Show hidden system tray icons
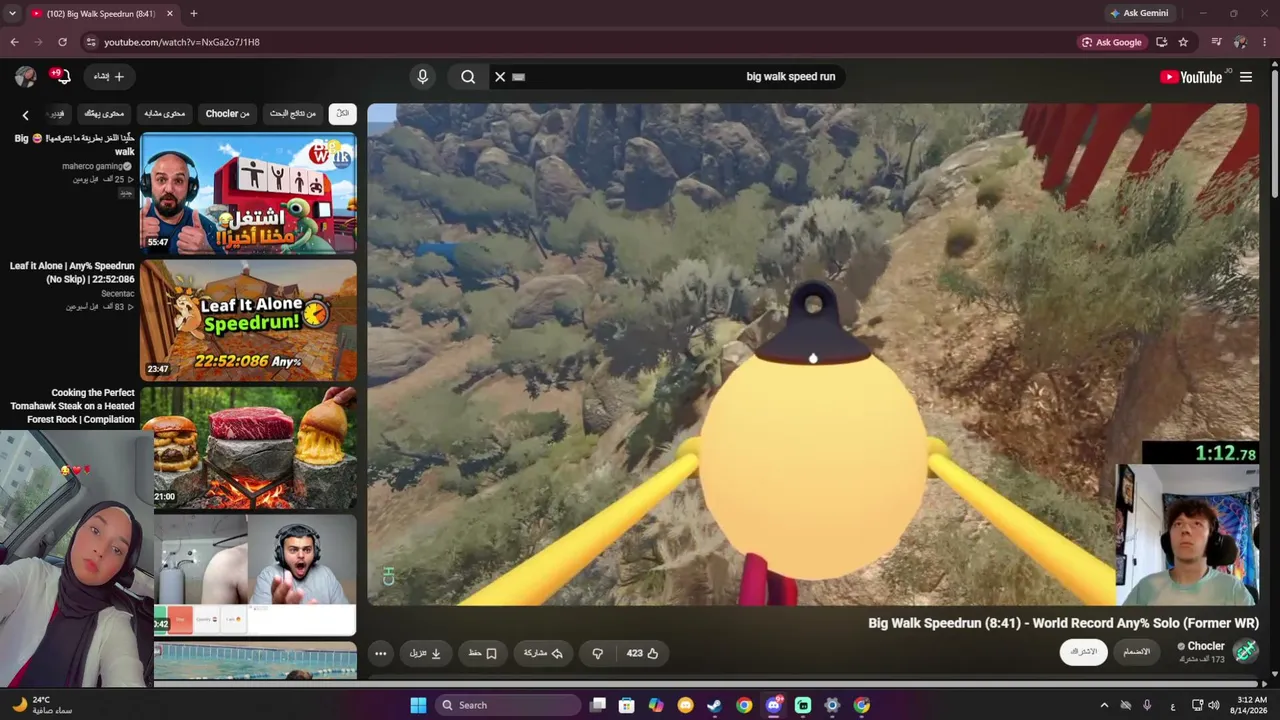Viewport: 1280px width, 720px height. 1104,705
